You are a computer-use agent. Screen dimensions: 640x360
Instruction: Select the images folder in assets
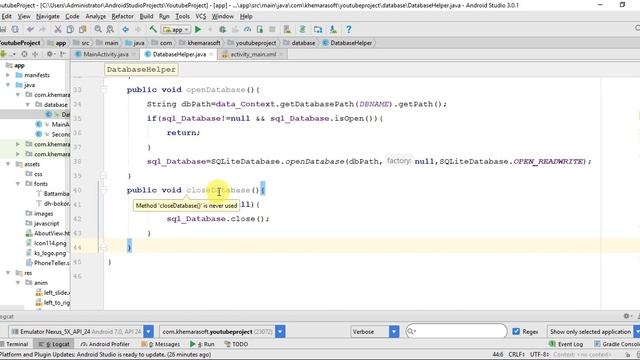(x=39, y=213)
